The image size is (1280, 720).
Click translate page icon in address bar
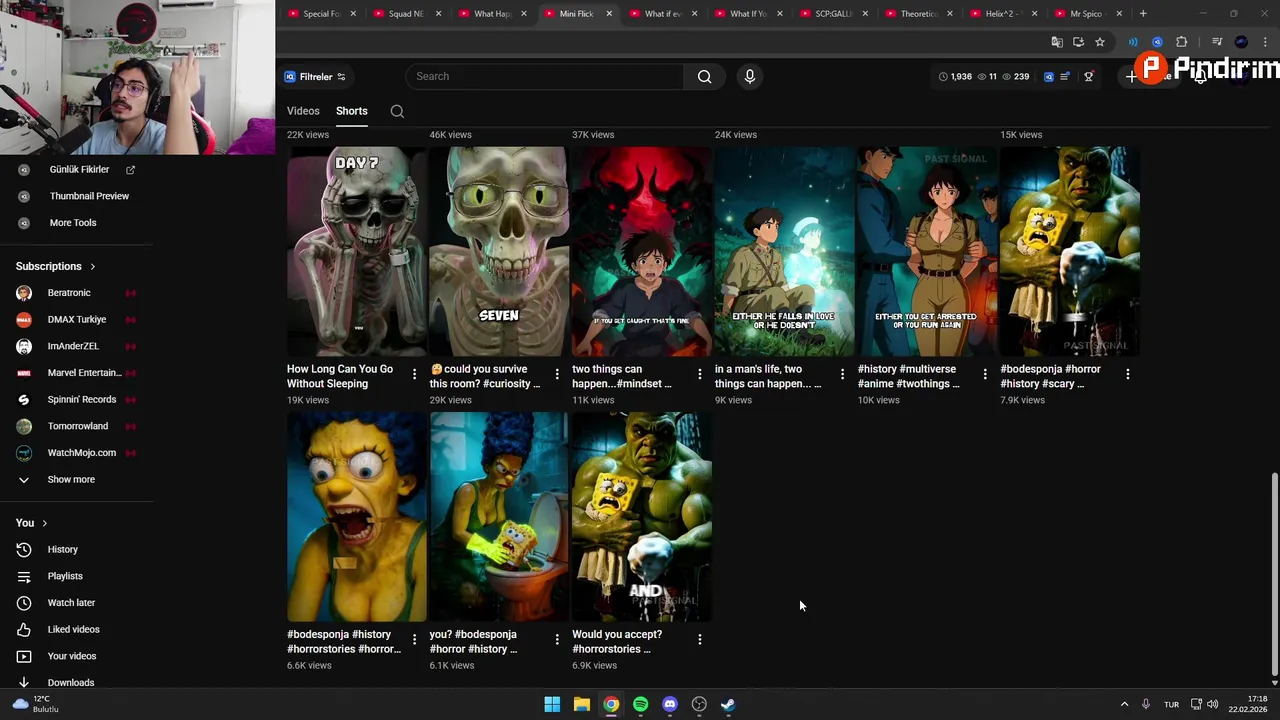pyautogui.click(x=1057, y=42)
